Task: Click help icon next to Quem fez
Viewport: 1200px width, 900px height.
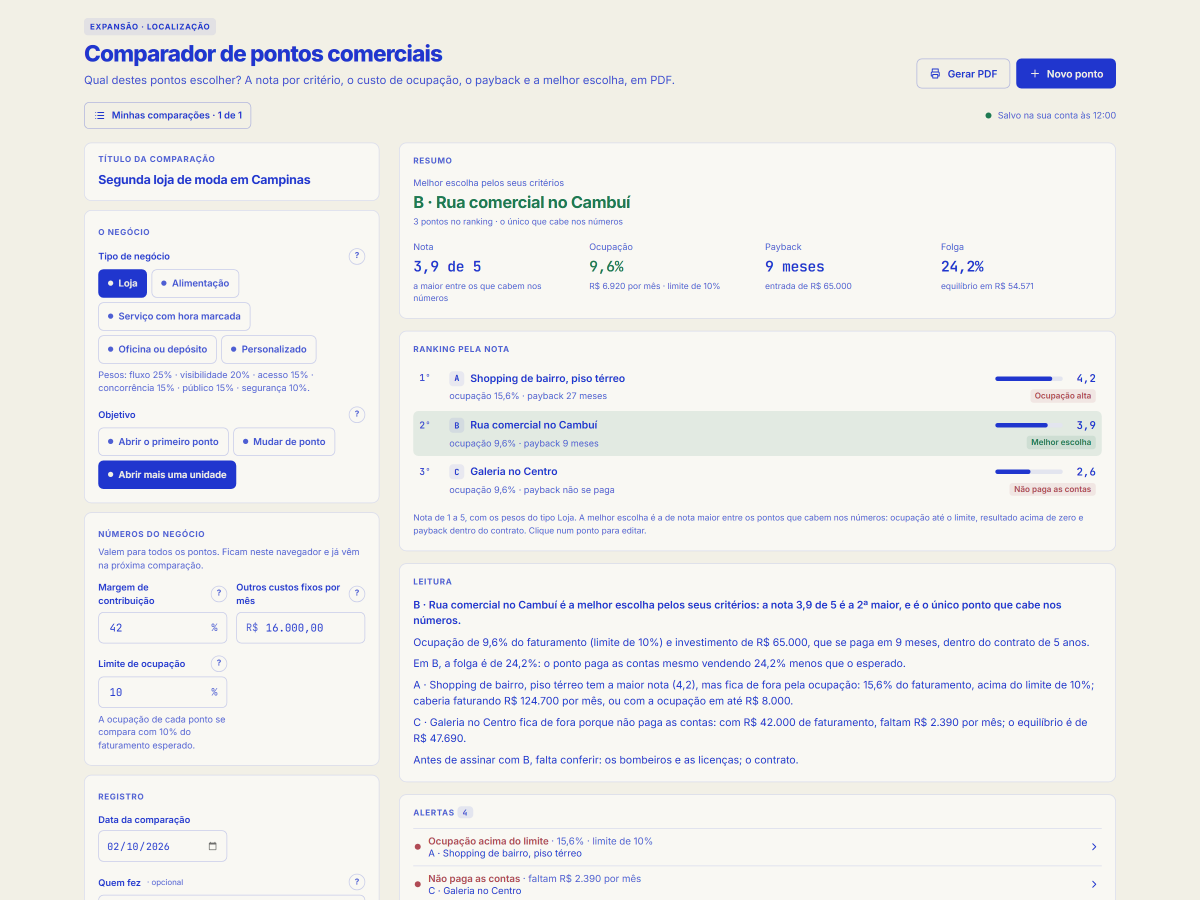Action: pyautogui.click(x=357, y=882)
